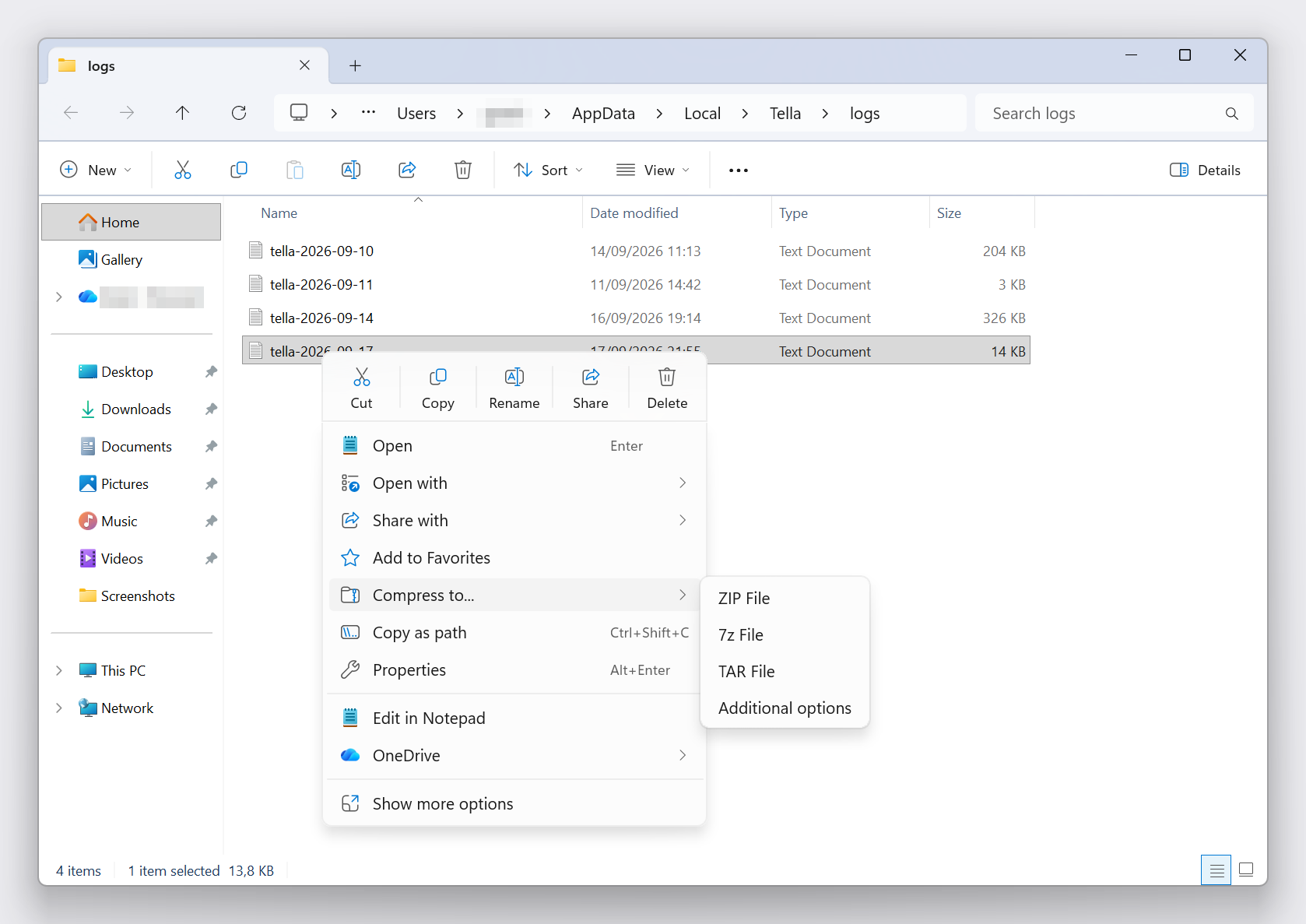Close the logs tab
Image resolution: width=1306 pixels, height=924 pixels.
(304, 65)
